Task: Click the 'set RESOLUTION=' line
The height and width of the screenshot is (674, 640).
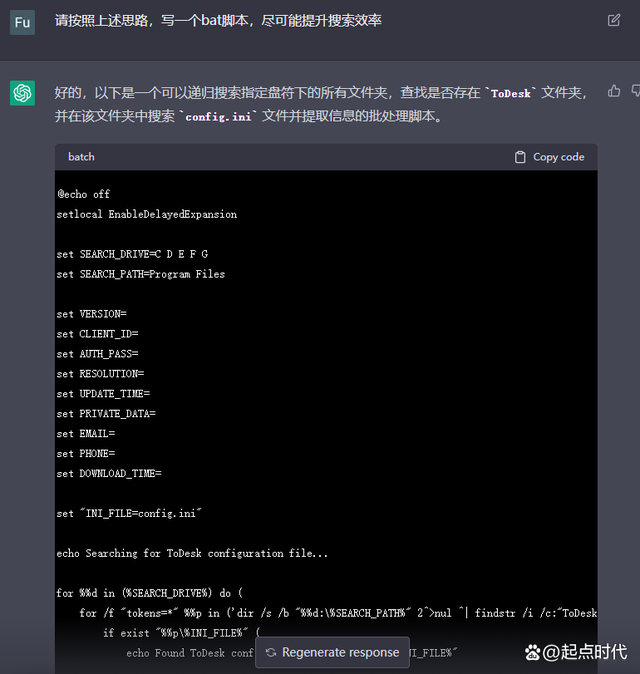Action: (x=100, y=374)
